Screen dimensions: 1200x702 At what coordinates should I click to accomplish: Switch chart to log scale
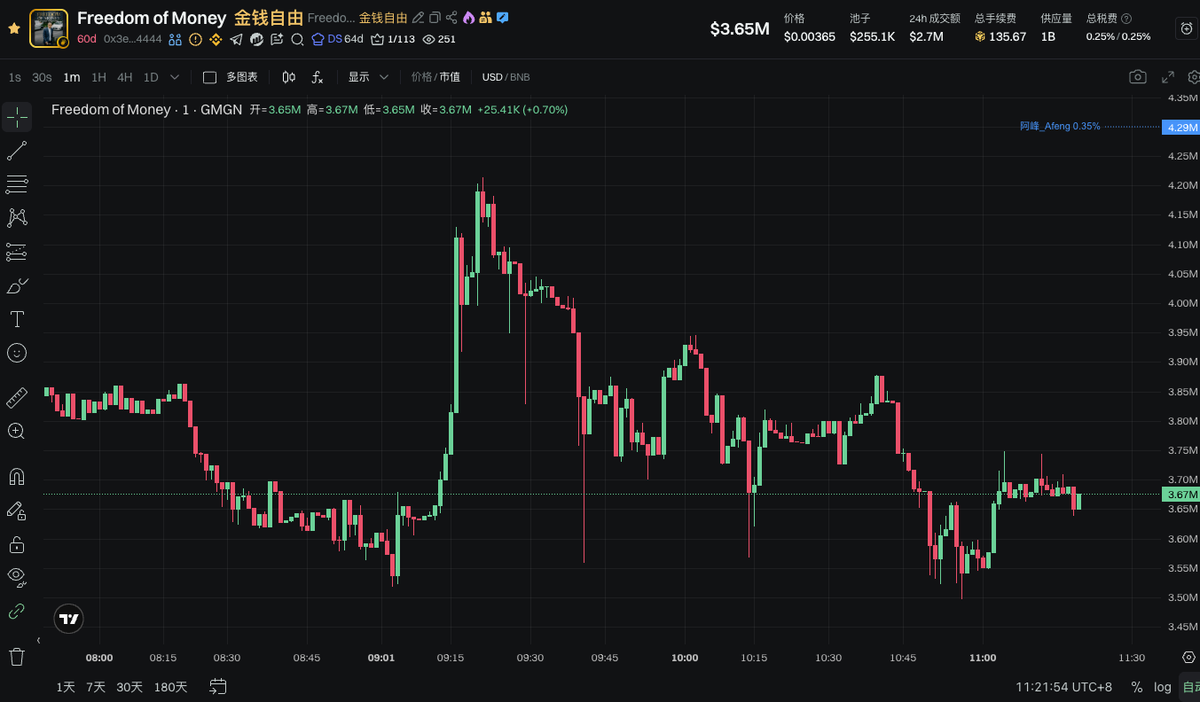(1162, 687)
